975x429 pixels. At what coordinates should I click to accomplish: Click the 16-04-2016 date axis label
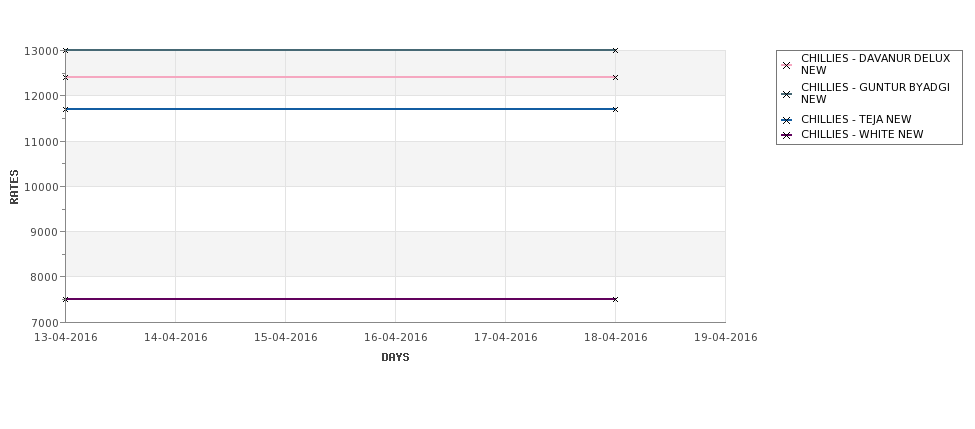tap(395, 337)
